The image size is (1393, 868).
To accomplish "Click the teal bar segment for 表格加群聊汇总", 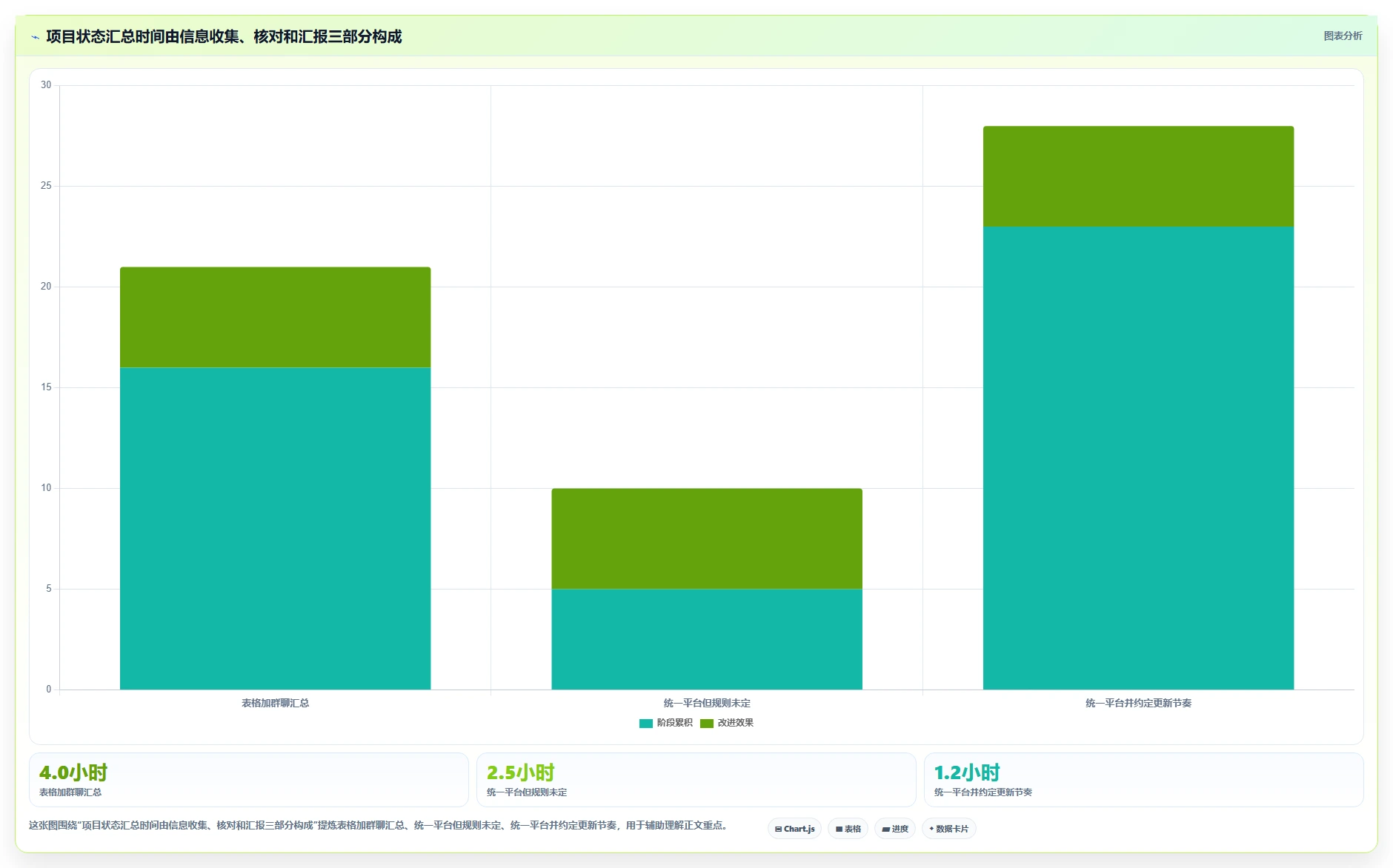I will pos(275,528).
